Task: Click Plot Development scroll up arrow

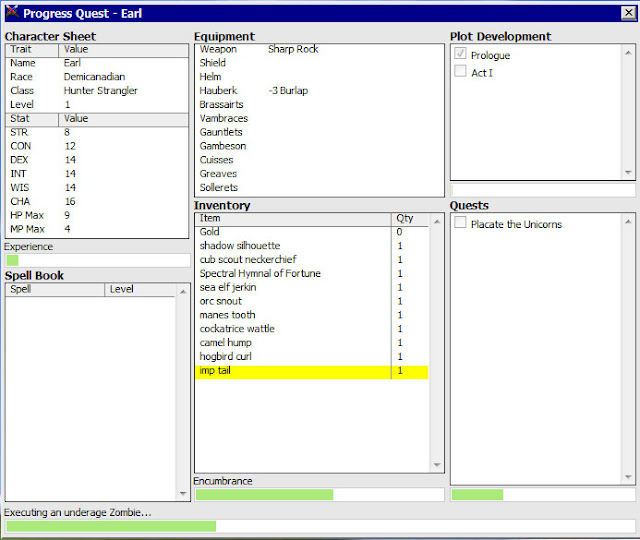Action: click(628, 52)
